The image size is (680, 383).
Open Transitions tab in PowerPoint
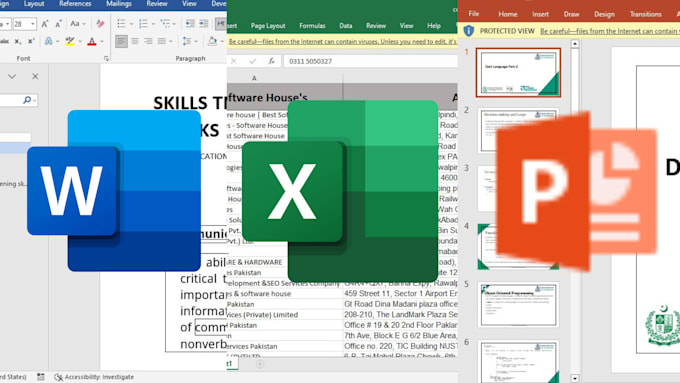click(646, 14)
